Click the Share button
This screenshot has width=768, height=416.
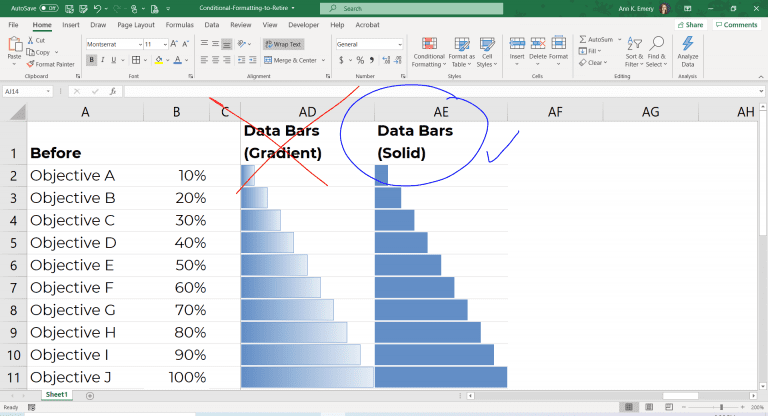point(690,24)
